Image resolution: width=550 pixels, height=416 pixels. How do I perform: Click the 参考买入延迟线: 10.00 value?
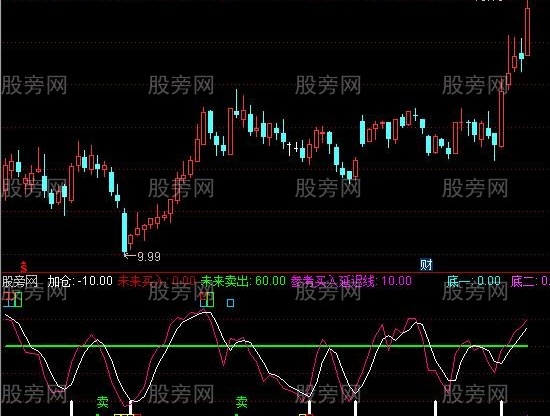coord(351,281)
